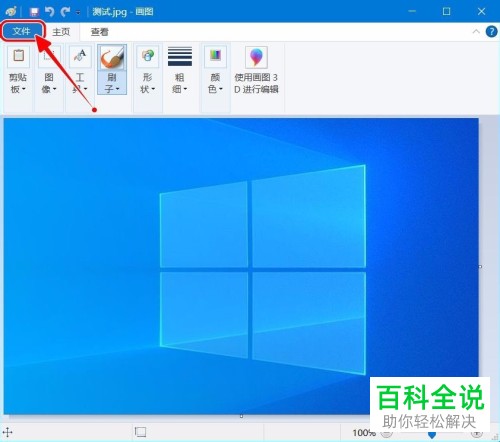The height and width of the screenshot is (442, 500).
Task: Click the canvas right-edge resize handle
Action: coord(480,267)
